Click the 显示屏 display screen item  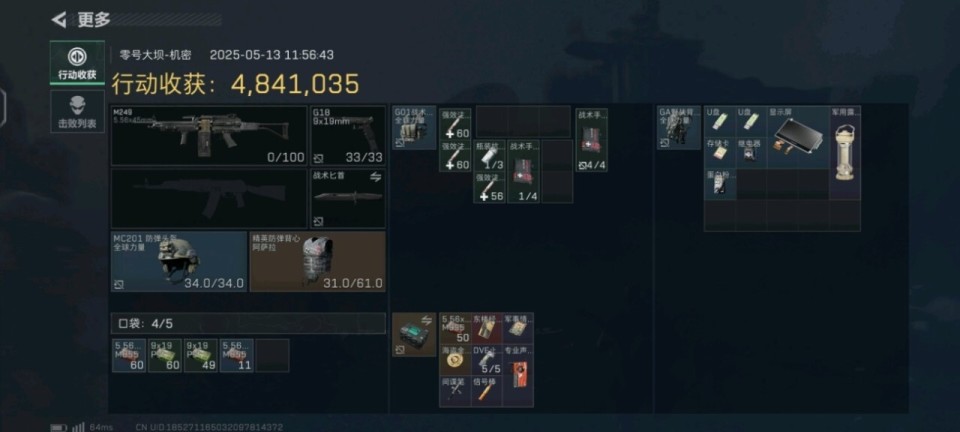[x=798, y=137]
